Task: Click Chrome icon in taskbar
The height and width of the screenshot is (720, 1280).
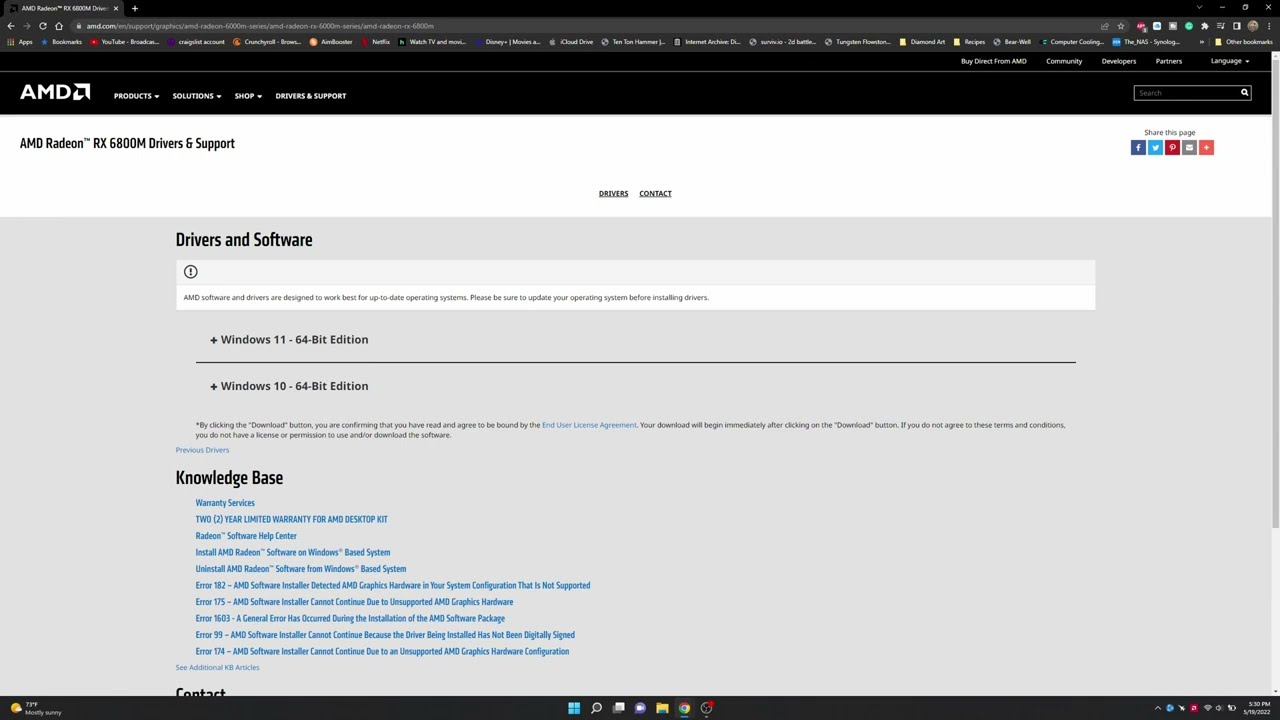Action: 684,708
